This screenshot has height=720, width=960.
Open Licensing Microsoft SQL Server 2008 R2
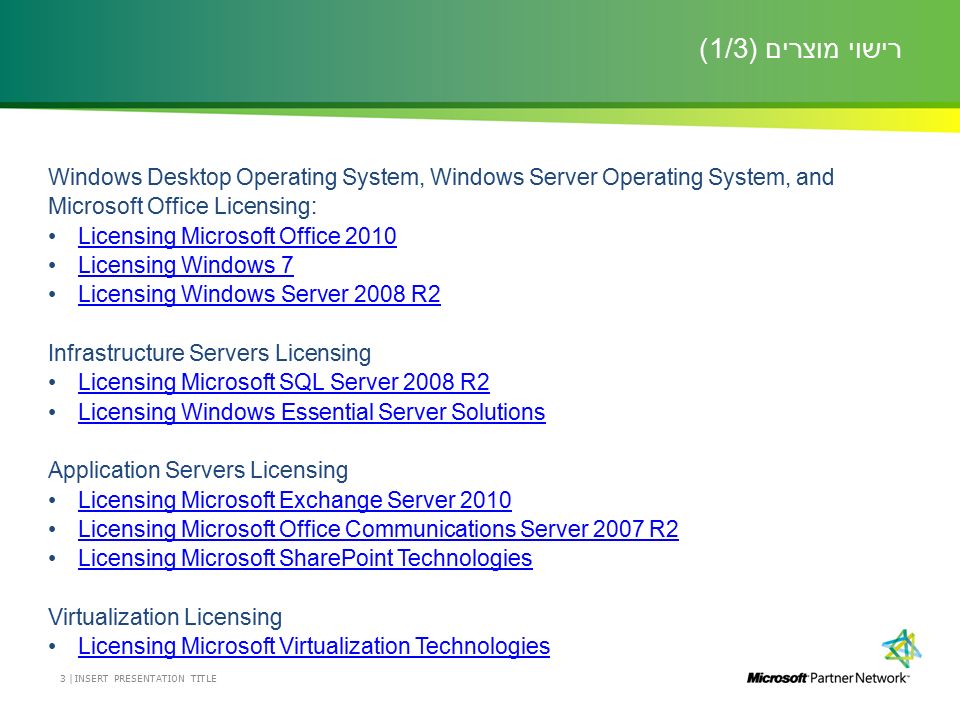(283, 383)
